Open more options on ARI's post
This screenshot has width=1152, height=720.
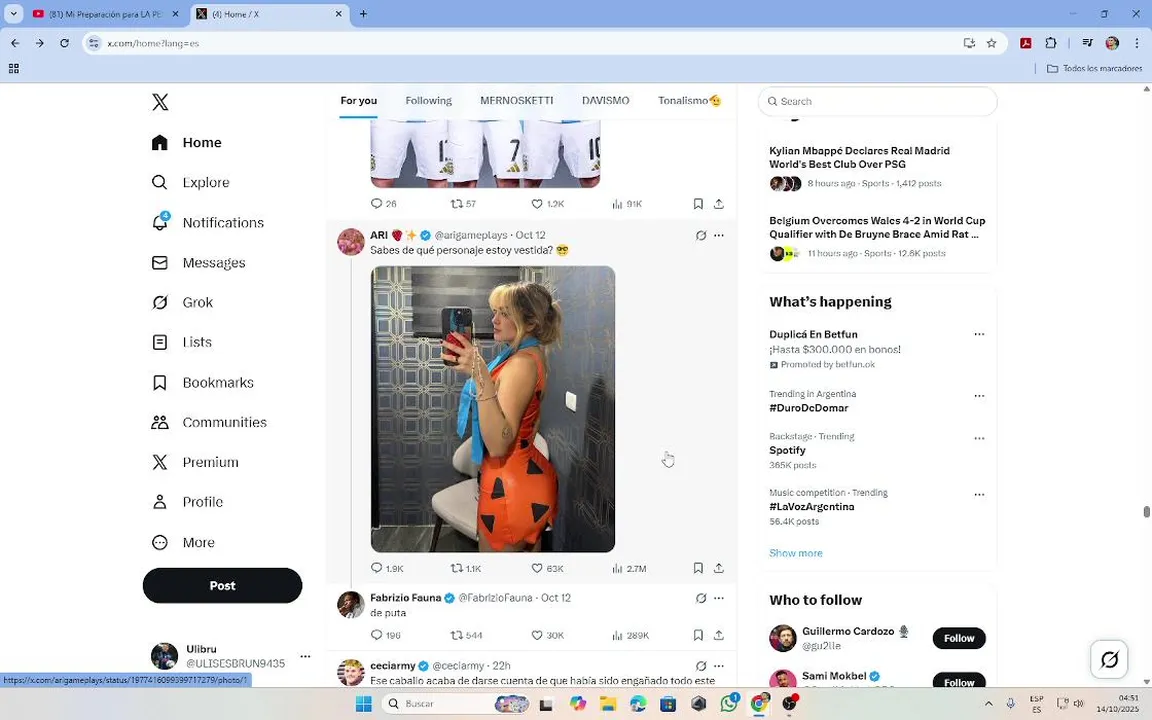pyautogui.click(x=719, y=235)
